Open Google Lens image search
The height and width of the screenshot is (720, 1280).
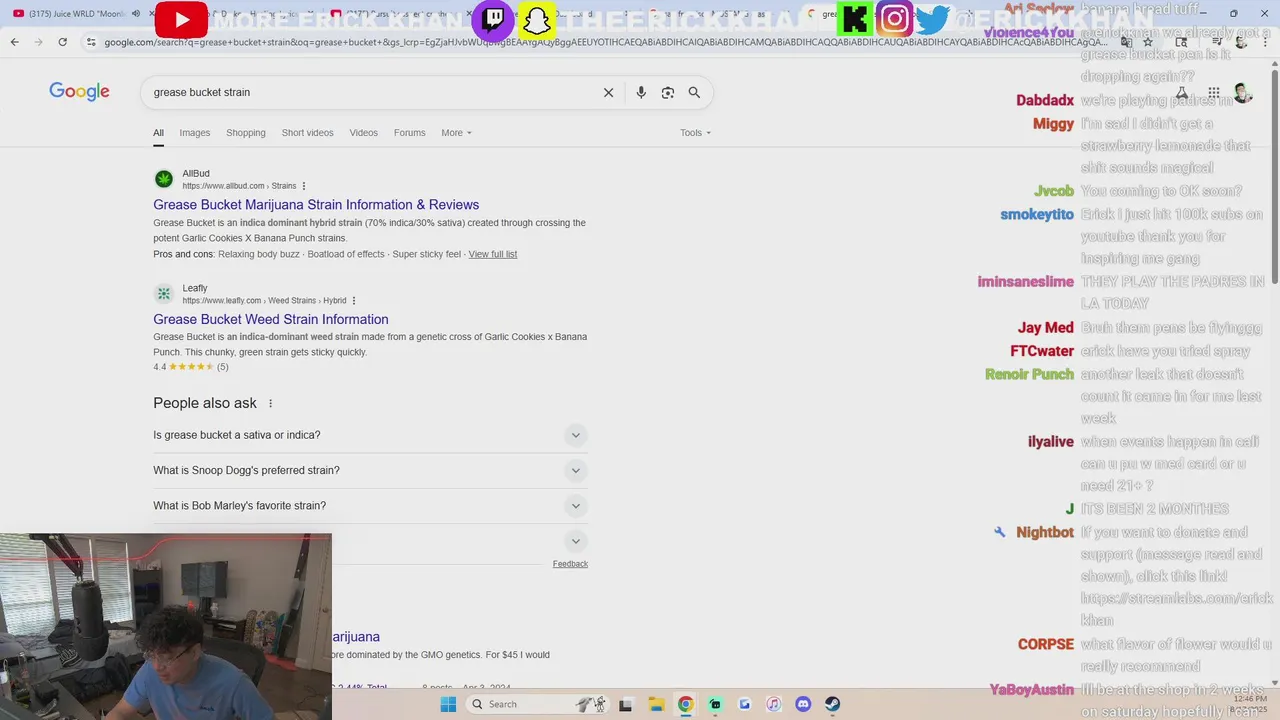click(x=667, y=92)
